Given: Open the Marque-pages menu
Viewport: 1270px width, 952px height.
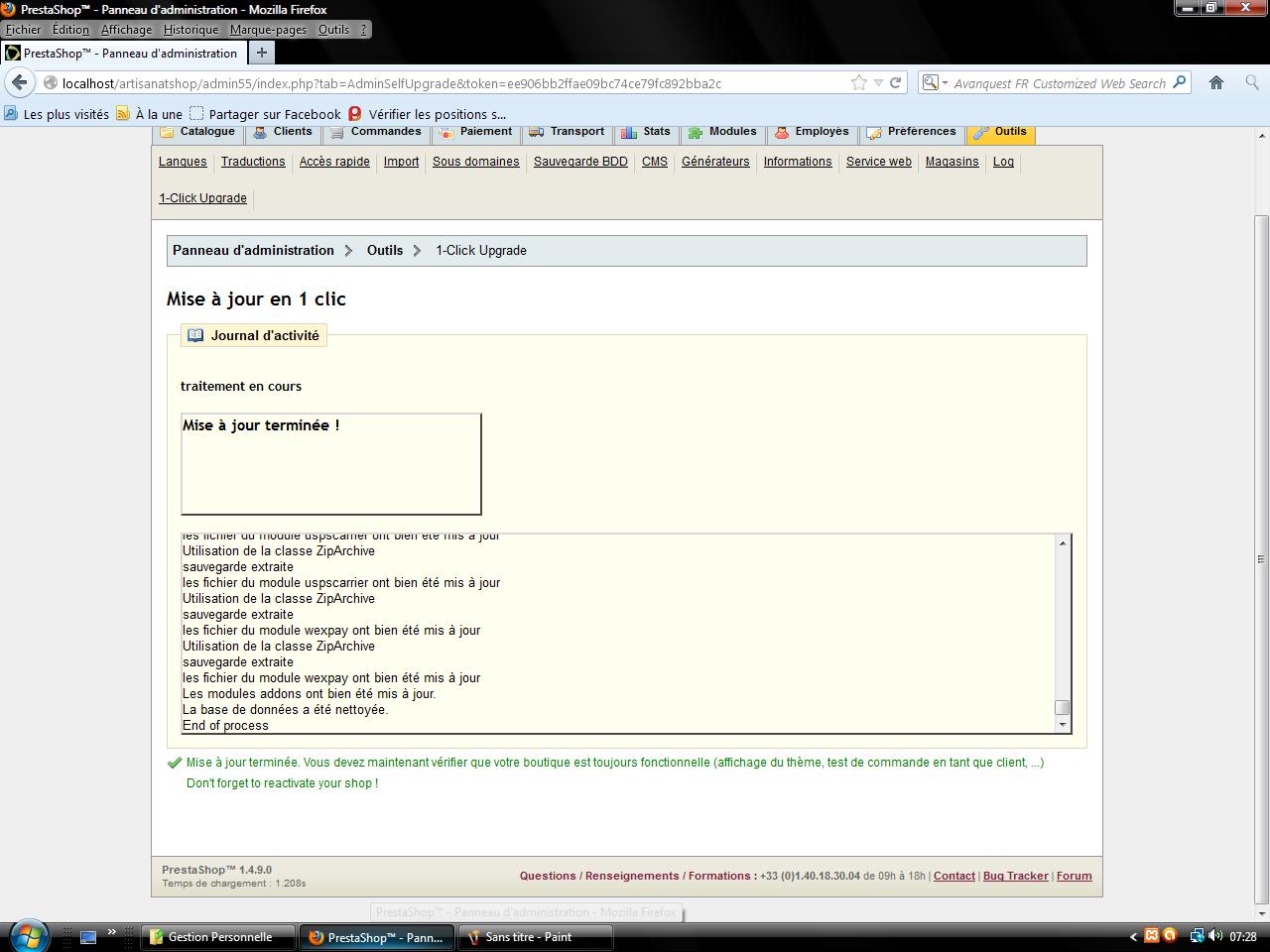Looking at the screenshot, I should [x=268, y=30].
